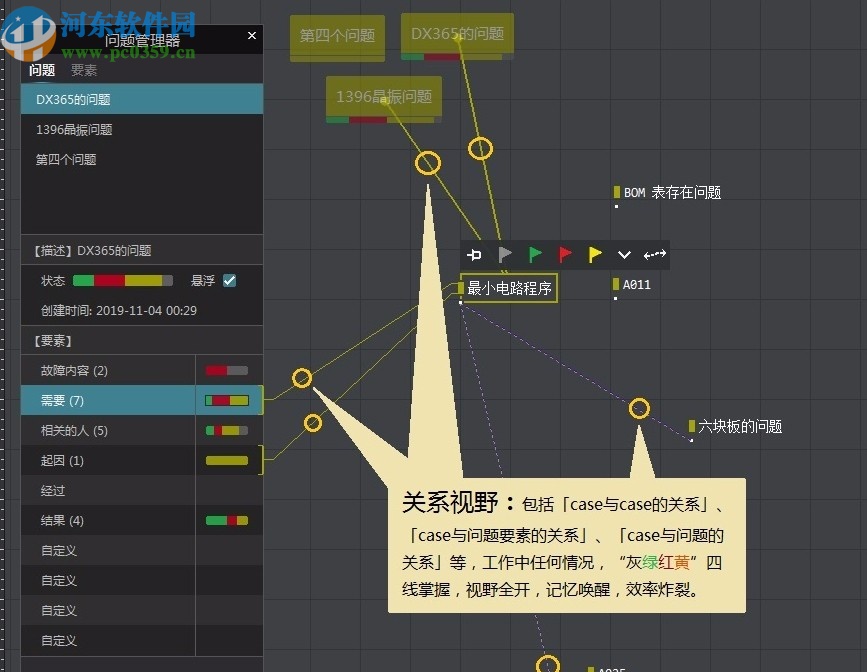867x672 pixels.
Task: Click the circle marker near 六块板的问题
Action: point(639,408)
